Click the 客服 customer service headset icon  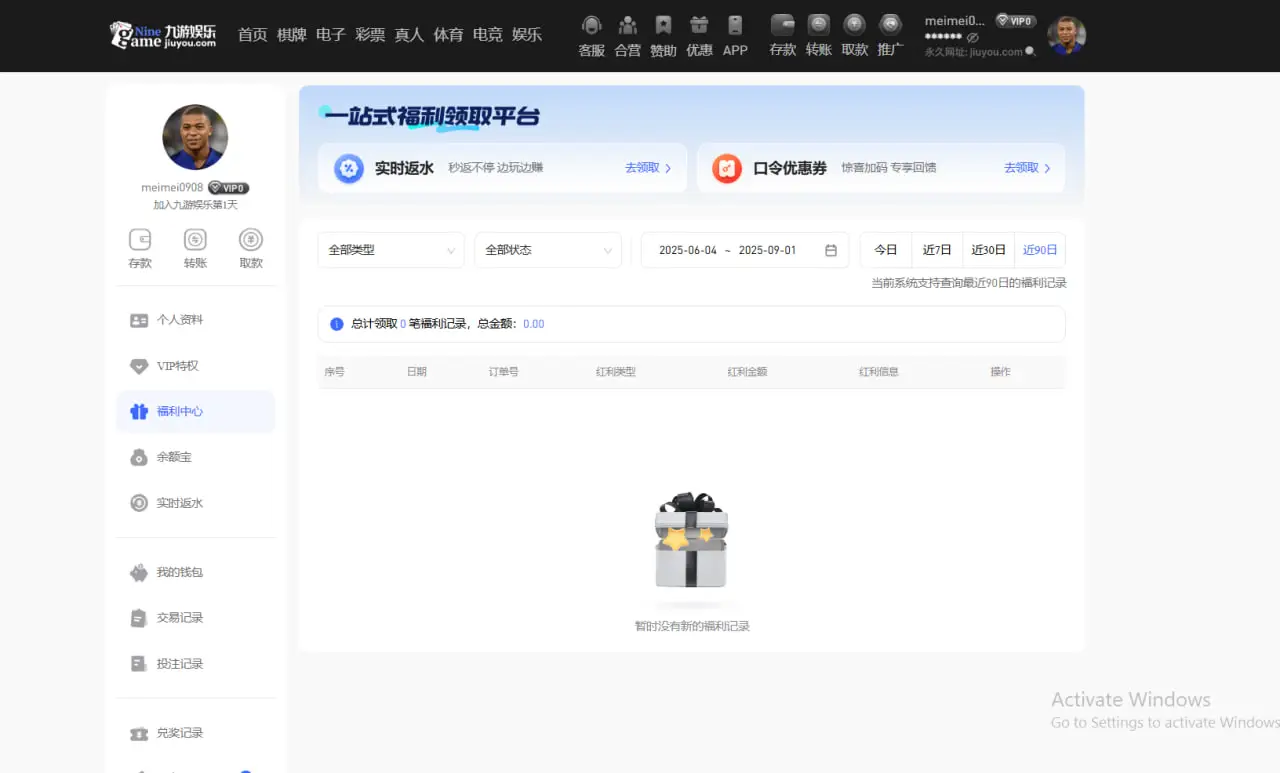(x=591, y=26)
